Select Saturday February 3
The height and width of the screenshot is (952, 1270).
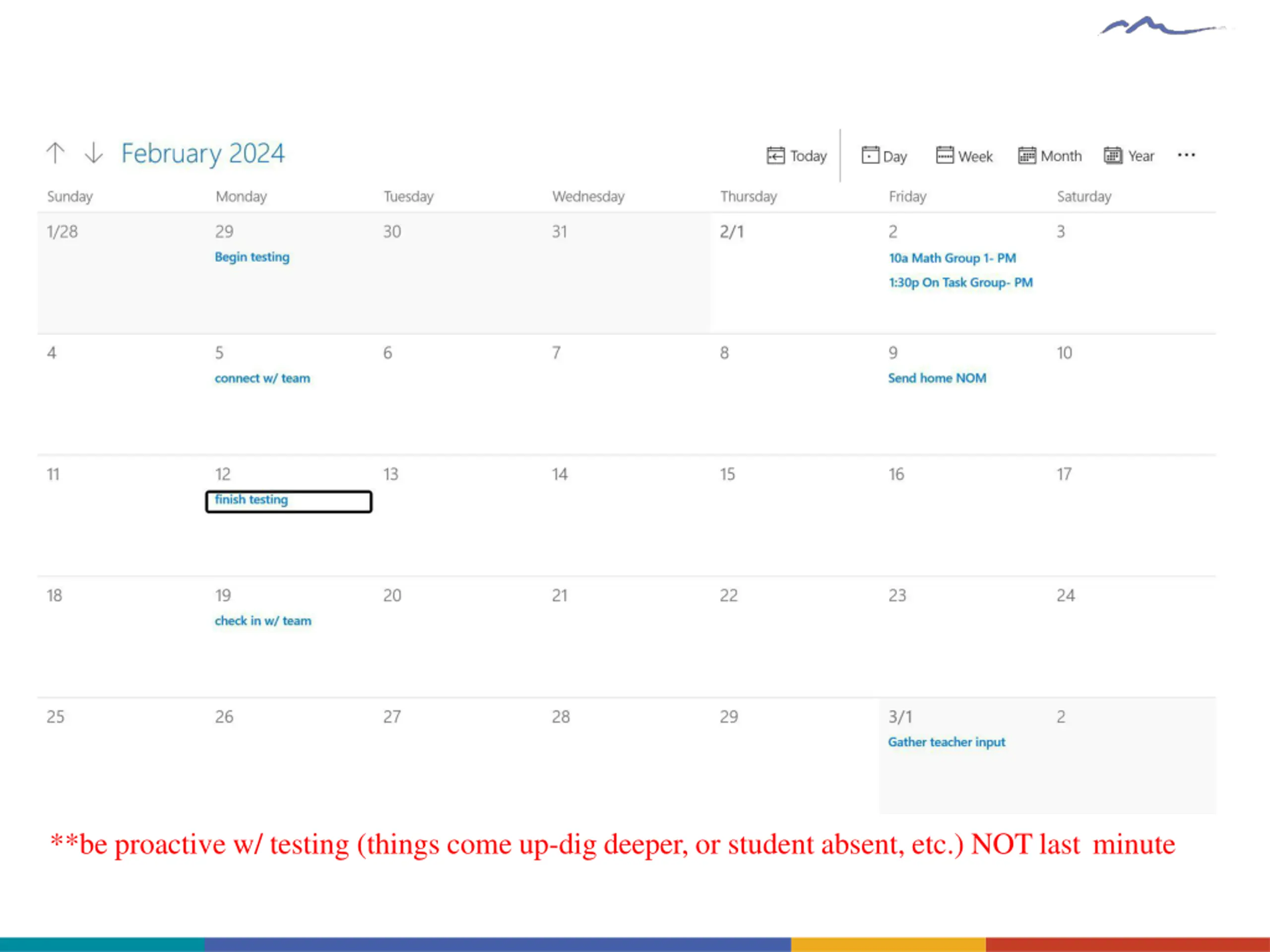coord(1061,232)
